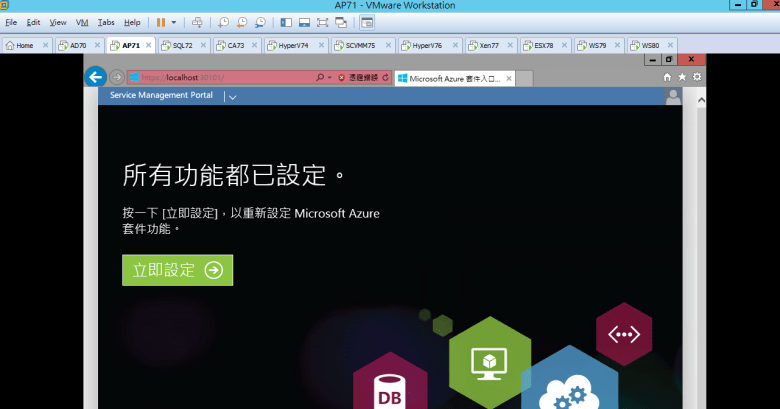This screenshot has width=780, height=409.
Task: Click the revert to snapshot icon
Action: pos(243,21)
